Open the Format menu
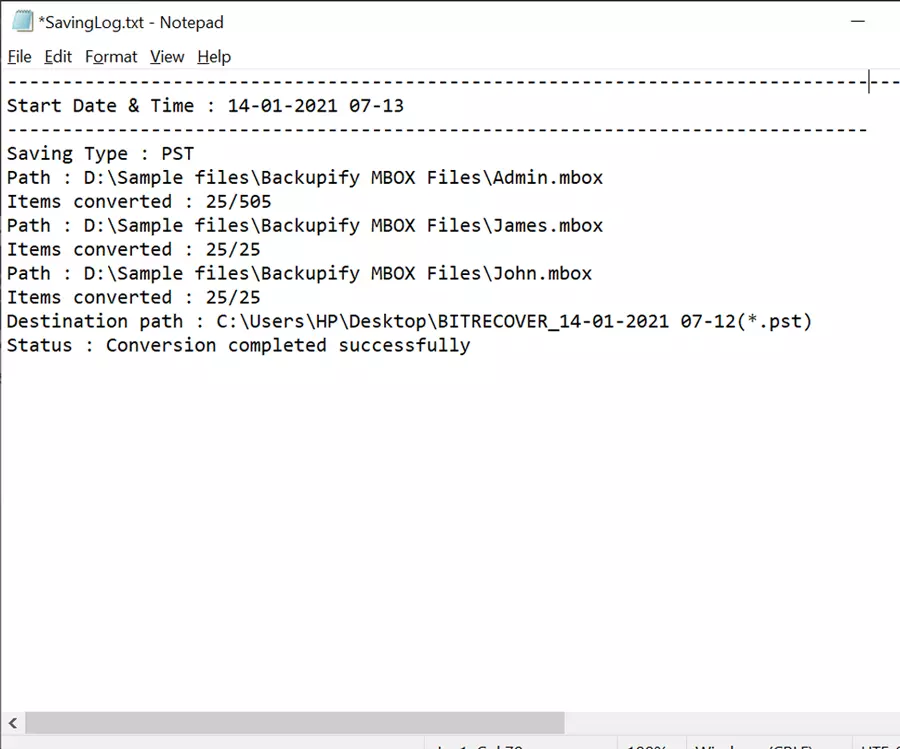 pyautogui.click(x=111, y=57)
